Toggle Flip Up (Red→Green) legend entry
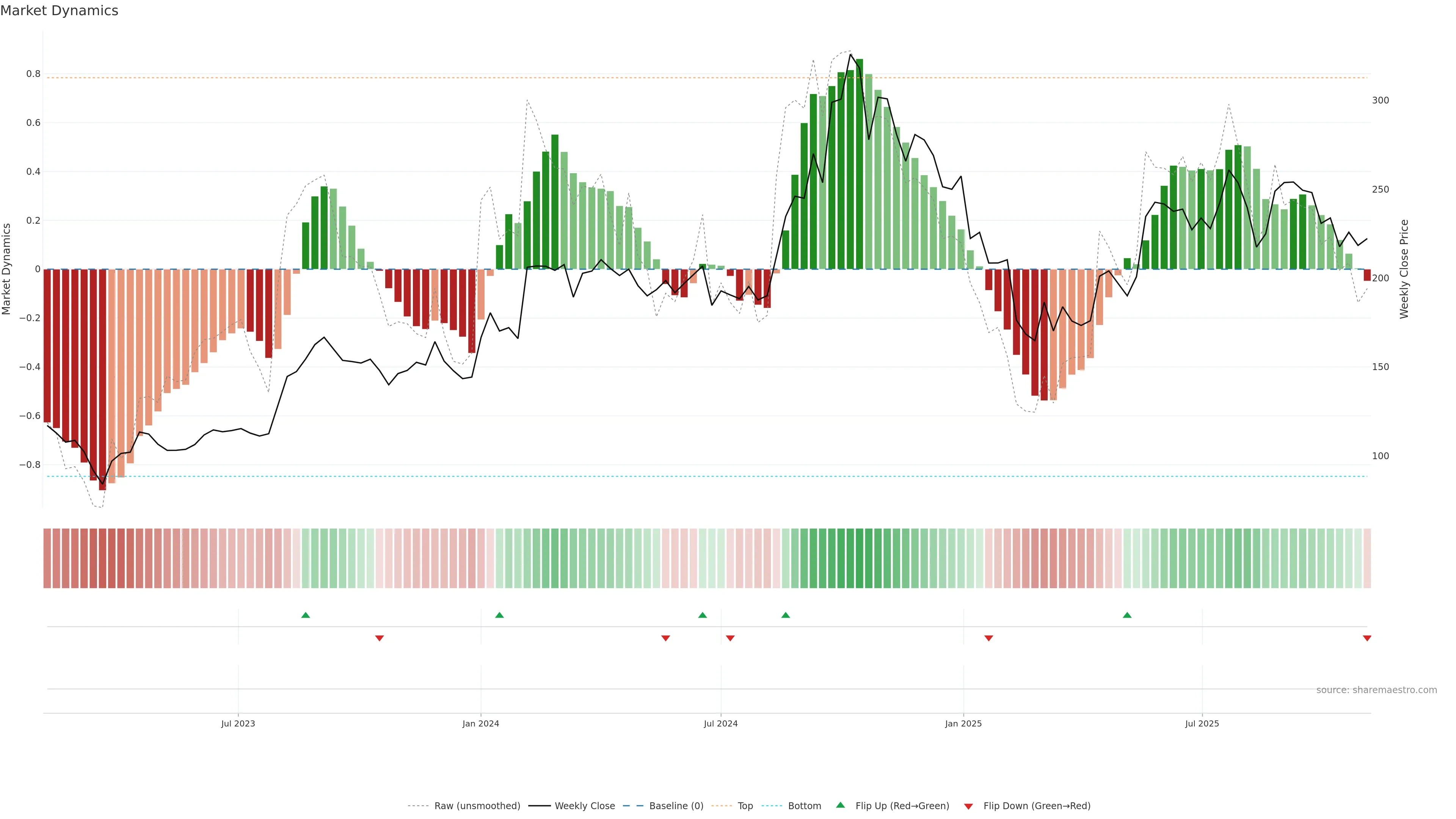1456x819 pixels. click(902, 805)
